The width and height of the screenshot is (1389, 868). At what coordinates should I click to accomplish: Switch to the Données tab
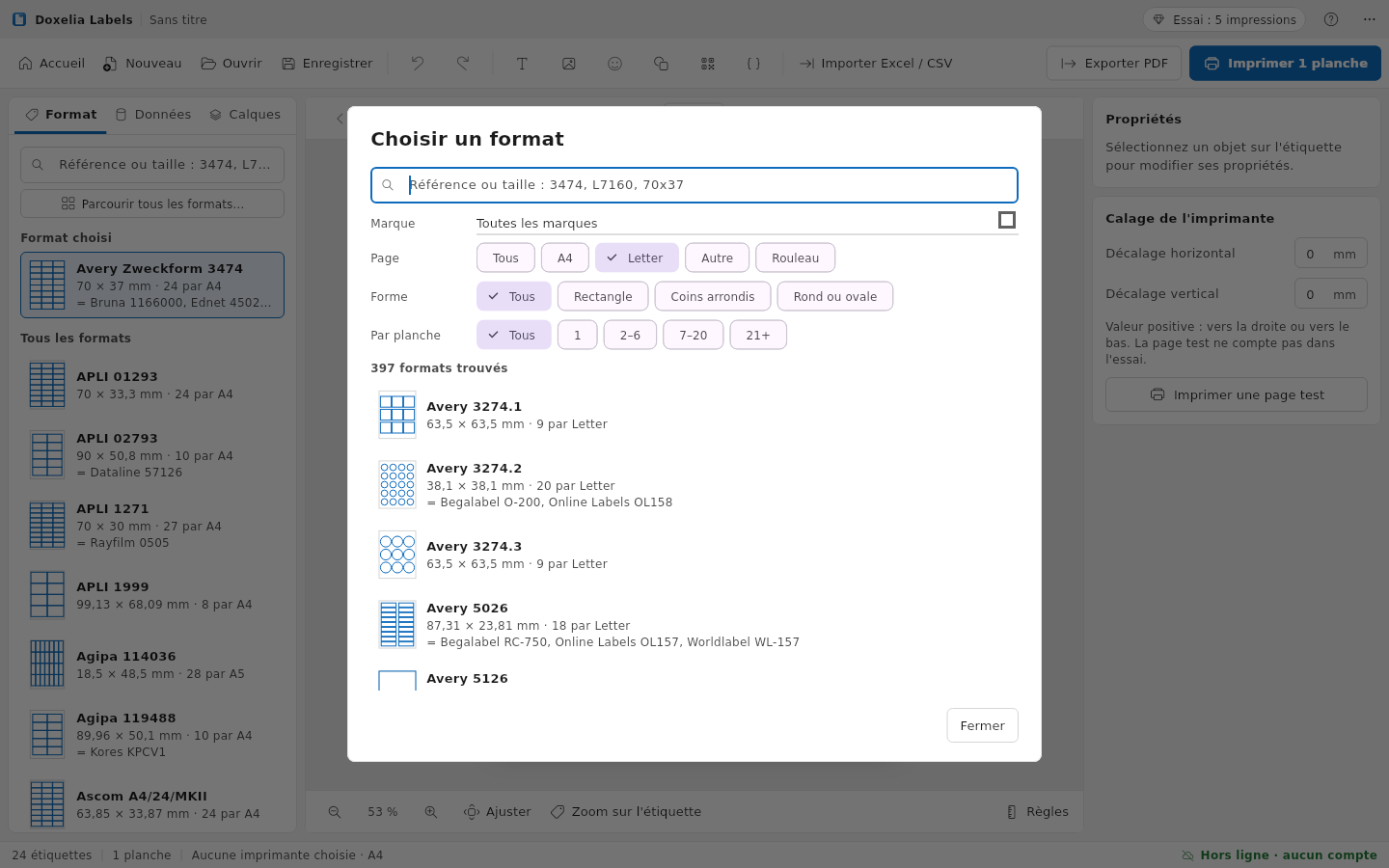point(153,114)
